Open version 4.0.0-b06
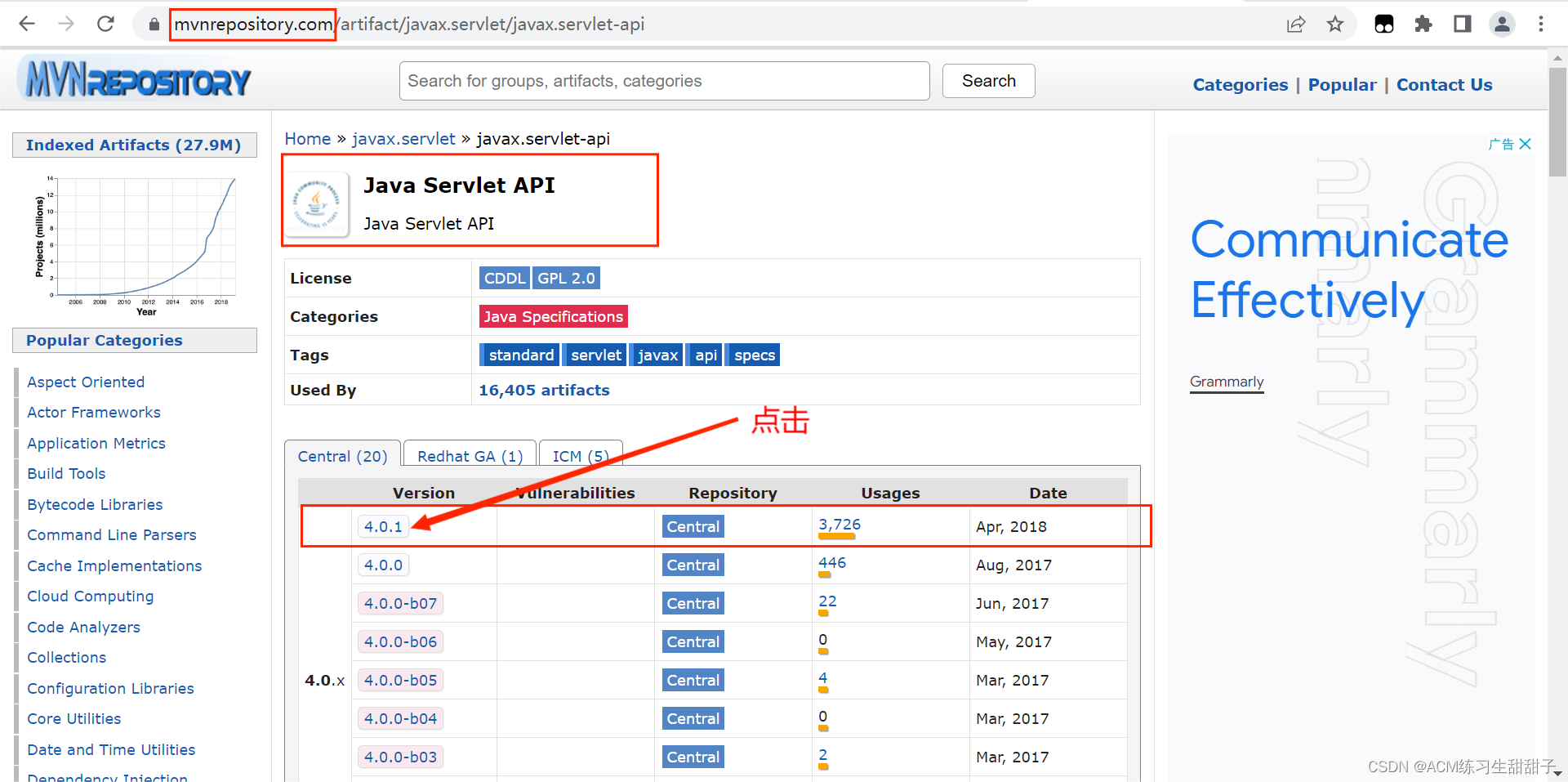The image size is (1568, 782). click(400, 641)
